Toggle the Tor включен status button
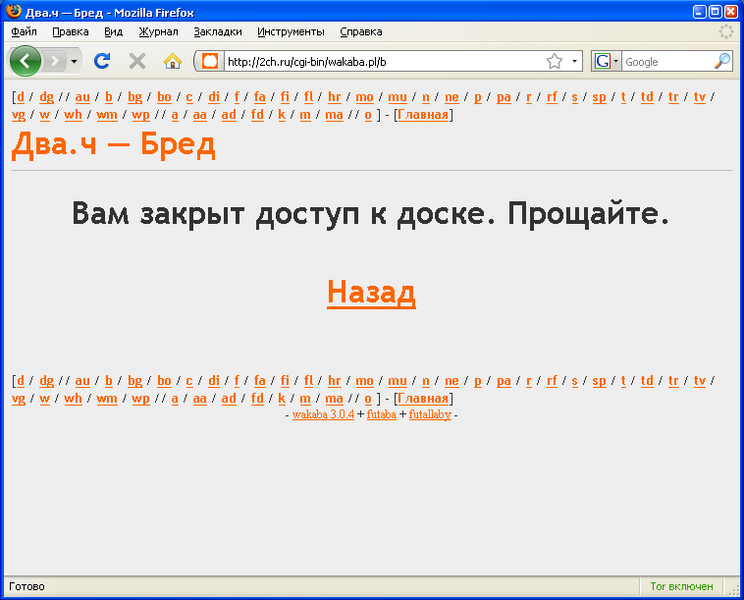744x600 pixels. [x=681, y=586]
